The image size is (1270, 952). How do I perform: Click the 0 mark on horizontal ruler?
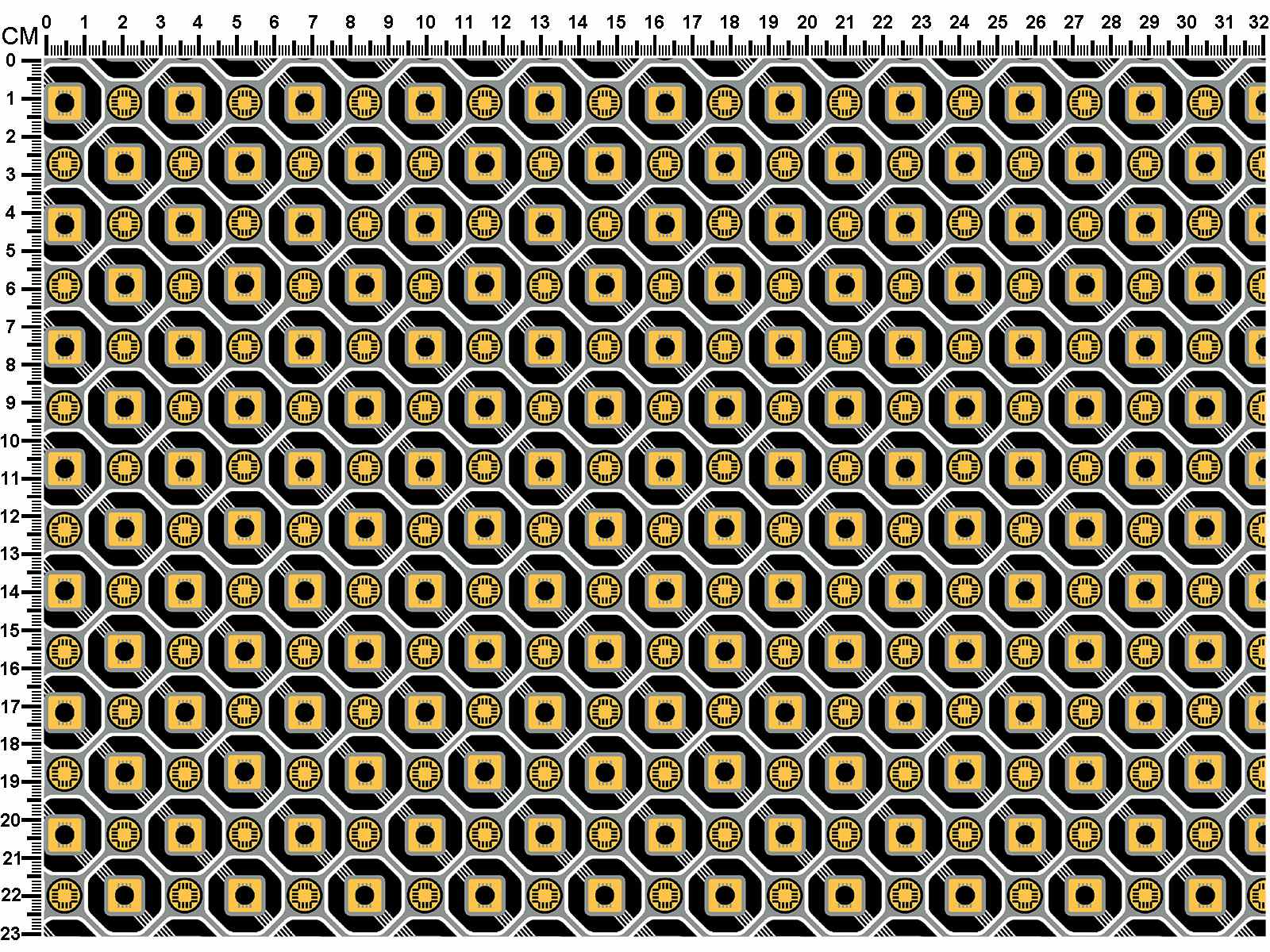(46, 23)
